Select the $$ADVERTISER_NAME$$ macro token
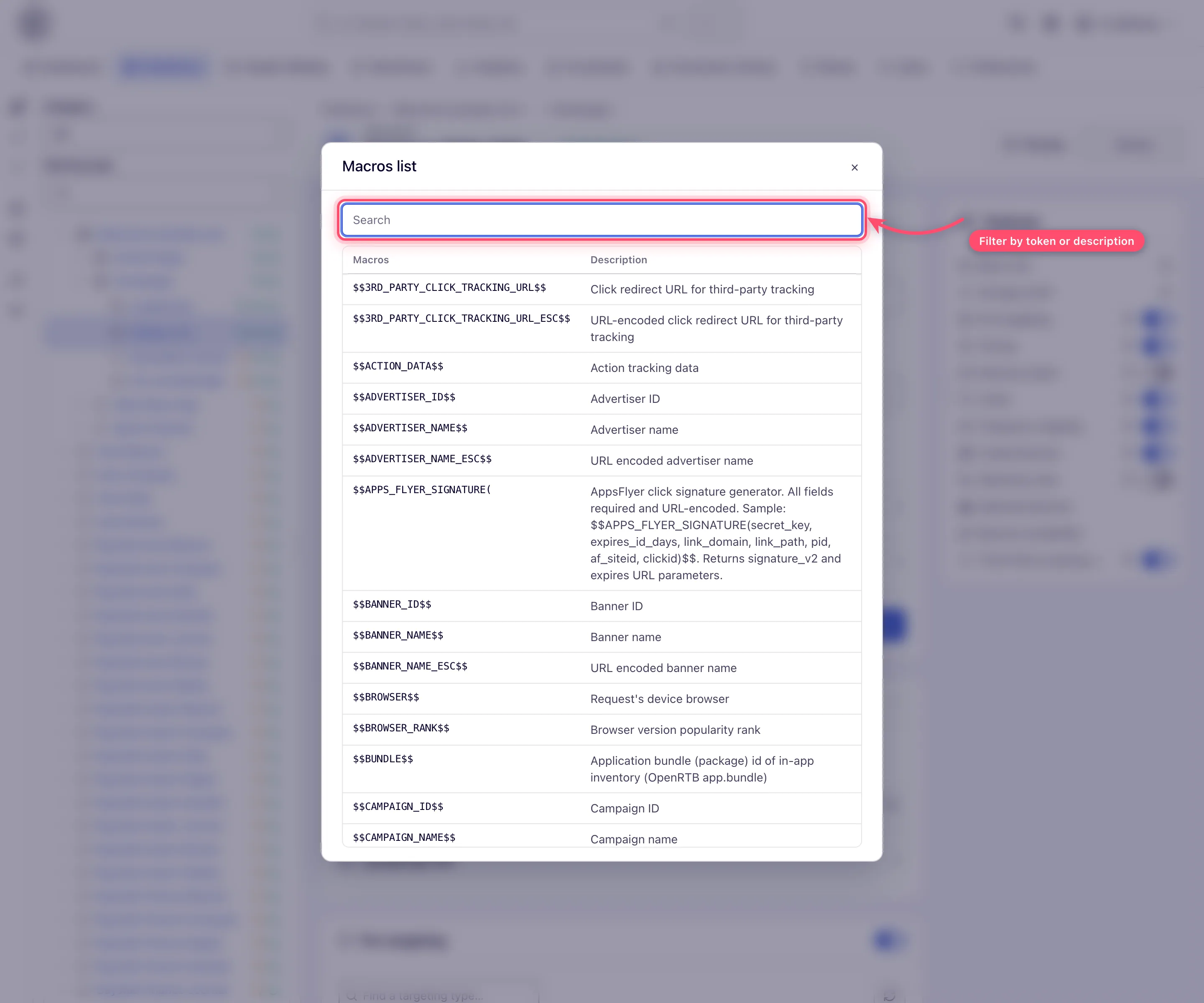The height and width of the screenshot is (1003, 1204). click(x=410, y=428)
